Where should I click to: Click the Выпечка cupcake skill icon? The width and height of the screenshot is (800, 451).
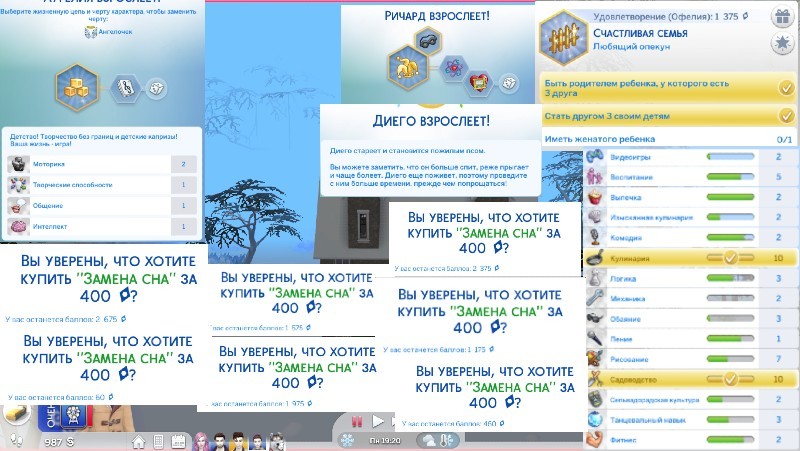click(x=594, y=197)
